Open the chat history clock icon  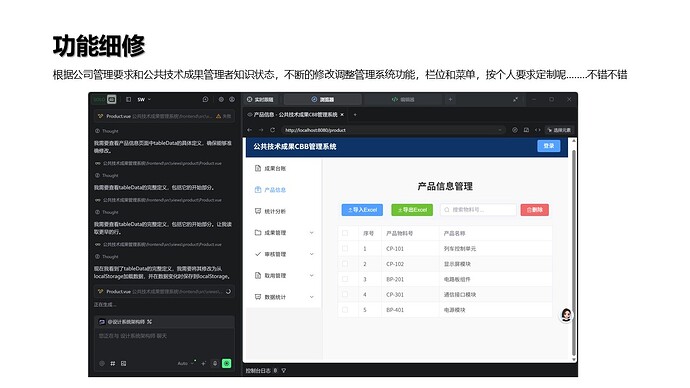point(205,99)
